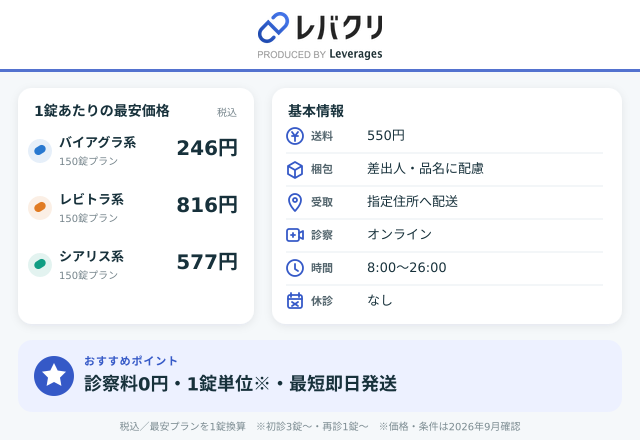Image resolution: width=640 pixels, height=440 pixels.
Task: Click the 診察 label
Action: [322, 235]
